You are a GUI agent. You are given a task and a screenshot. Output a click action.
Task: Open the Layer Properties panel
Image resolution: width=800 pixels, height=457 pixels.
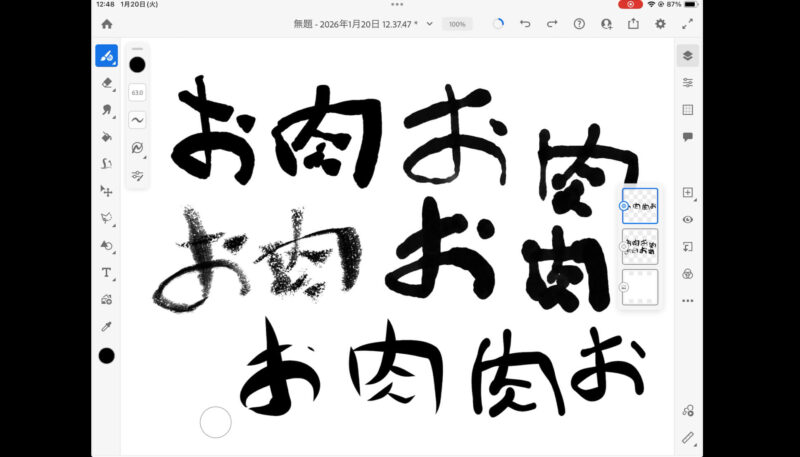pos(688,83)
